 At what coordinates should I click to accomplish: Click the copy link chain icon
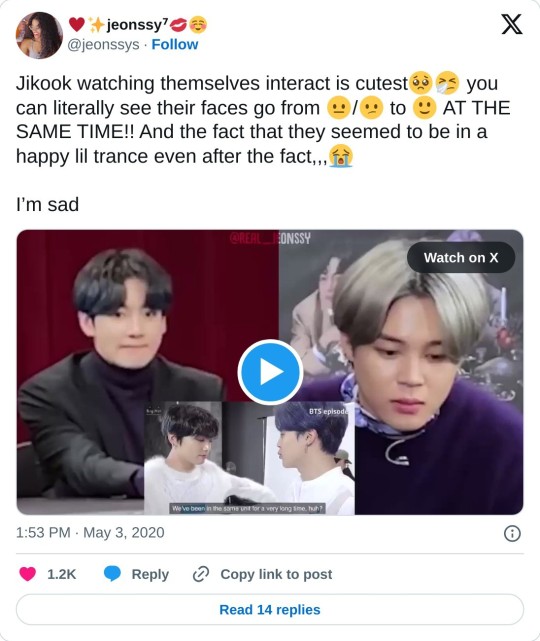[201, 574]
